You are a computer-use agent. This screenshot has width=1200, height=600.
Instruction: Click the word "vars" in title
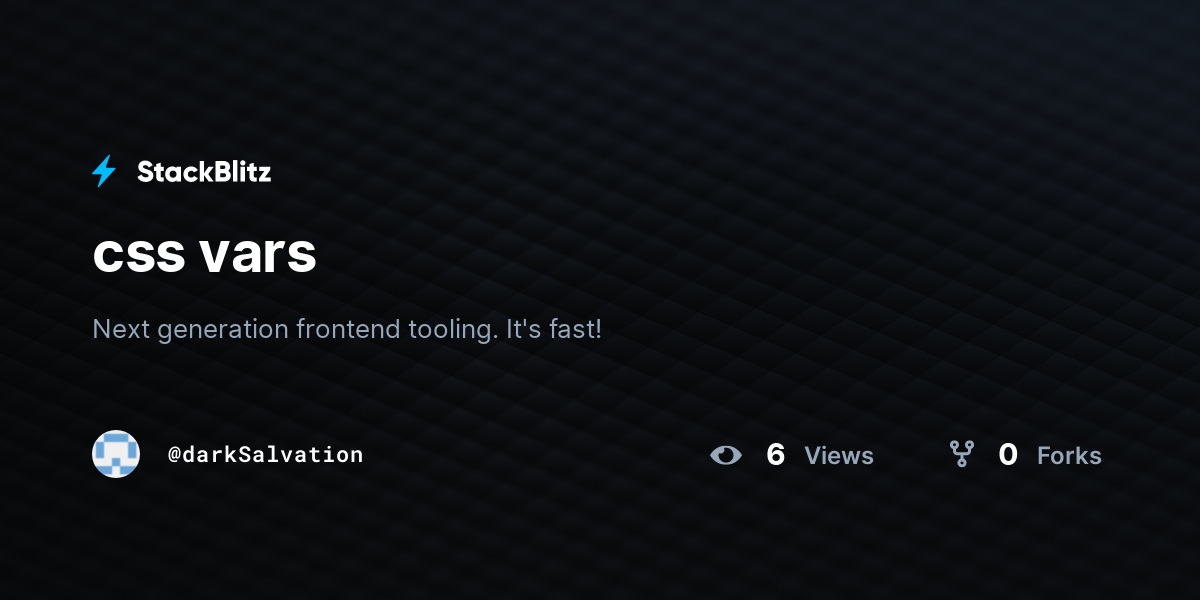coord(258,256)
